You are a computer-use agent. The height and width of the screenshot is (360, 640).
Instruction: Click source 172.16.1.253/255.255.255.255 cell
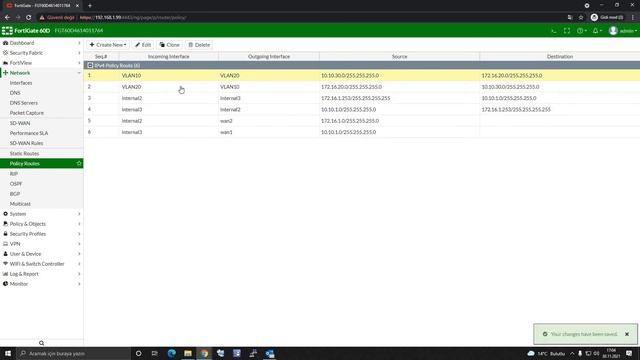(x=356, y=98)
